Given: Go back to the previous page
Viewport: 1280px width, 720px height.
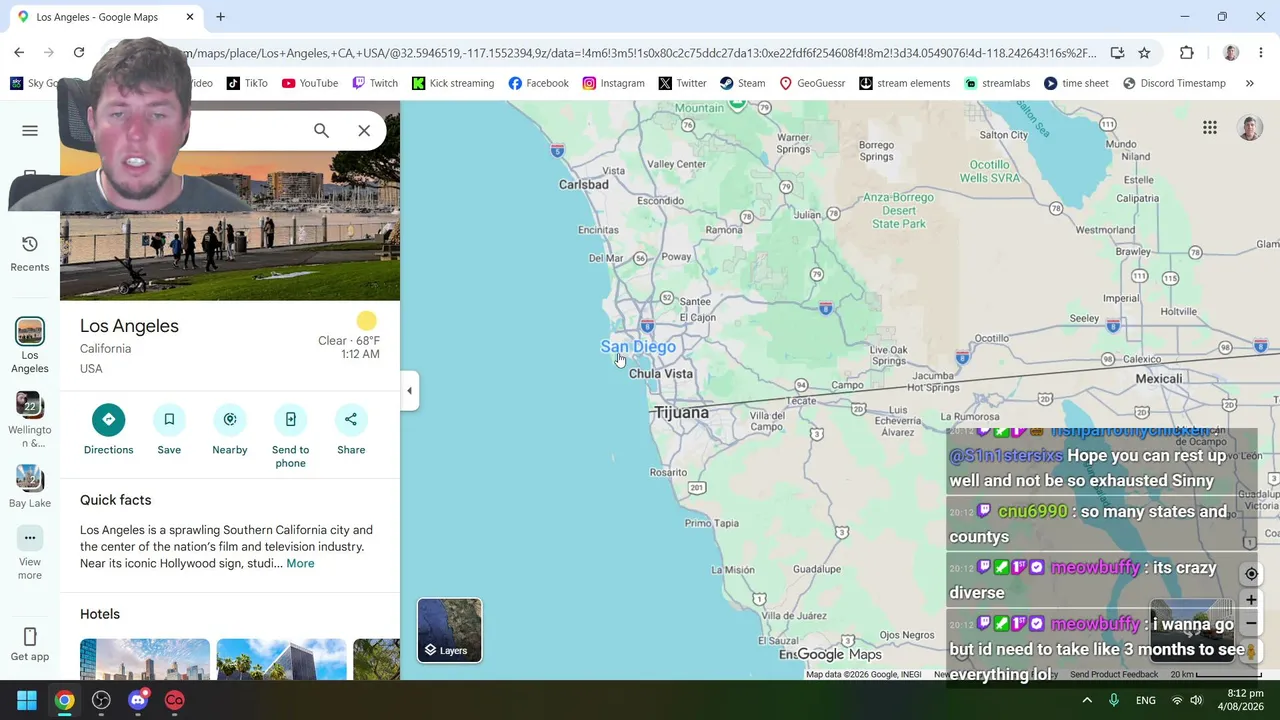Looking at the screenshot, I should (x=19, y=53).
